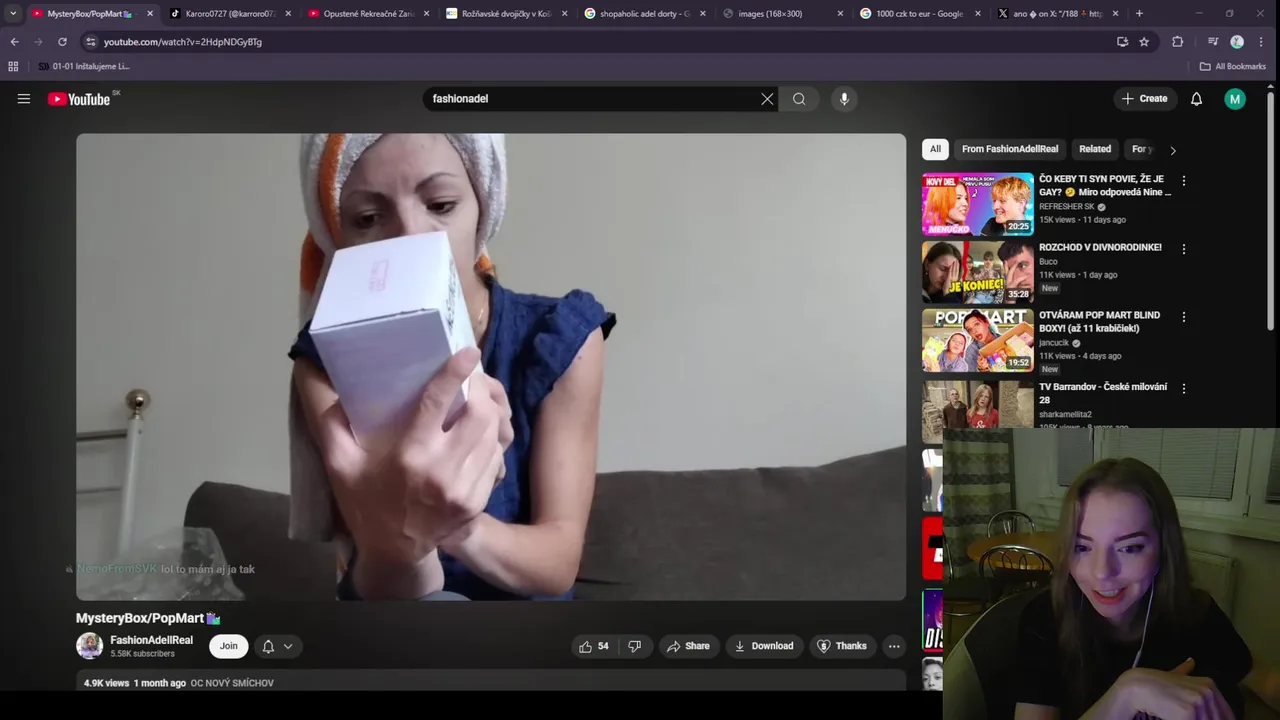Open the 01-01 Inštalujeme bookmark

[84, 66]
